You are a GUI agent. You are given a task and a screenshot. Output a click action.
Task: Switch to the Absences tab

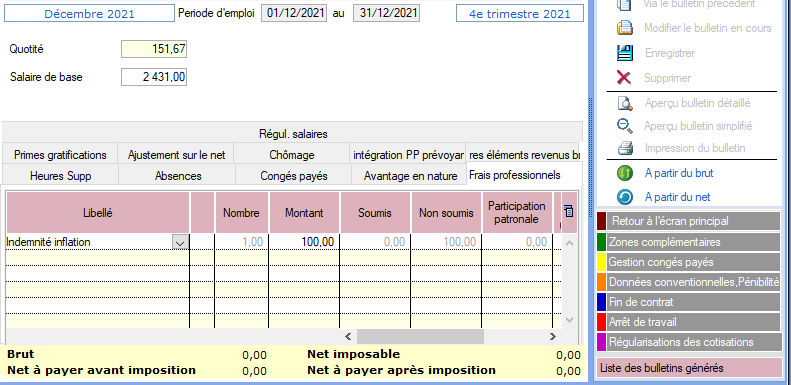pos(178,176)
